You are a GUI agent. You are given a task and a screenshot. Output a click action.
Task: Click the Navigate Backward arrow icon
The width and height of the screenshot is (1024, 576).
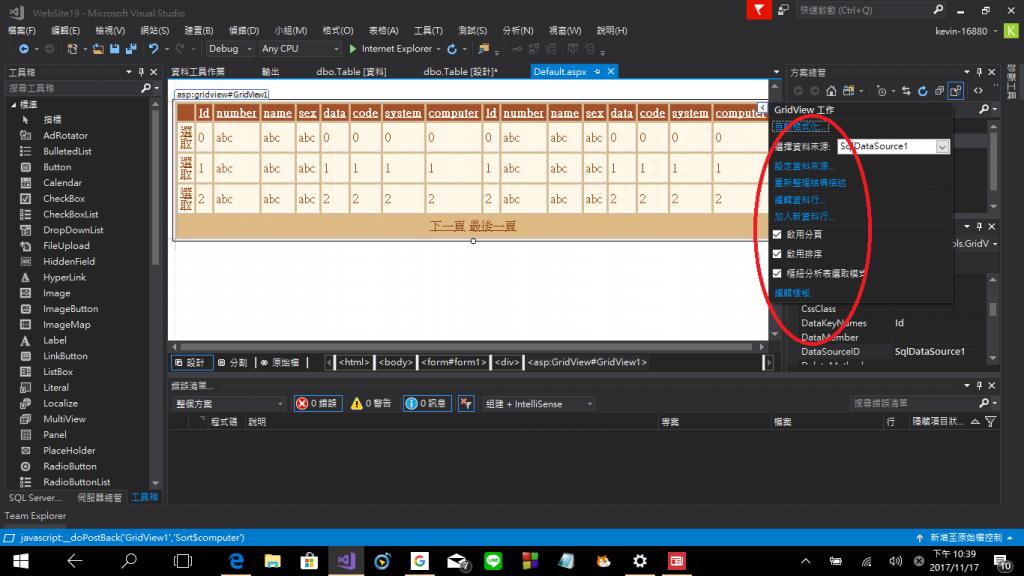click(24, 49)
